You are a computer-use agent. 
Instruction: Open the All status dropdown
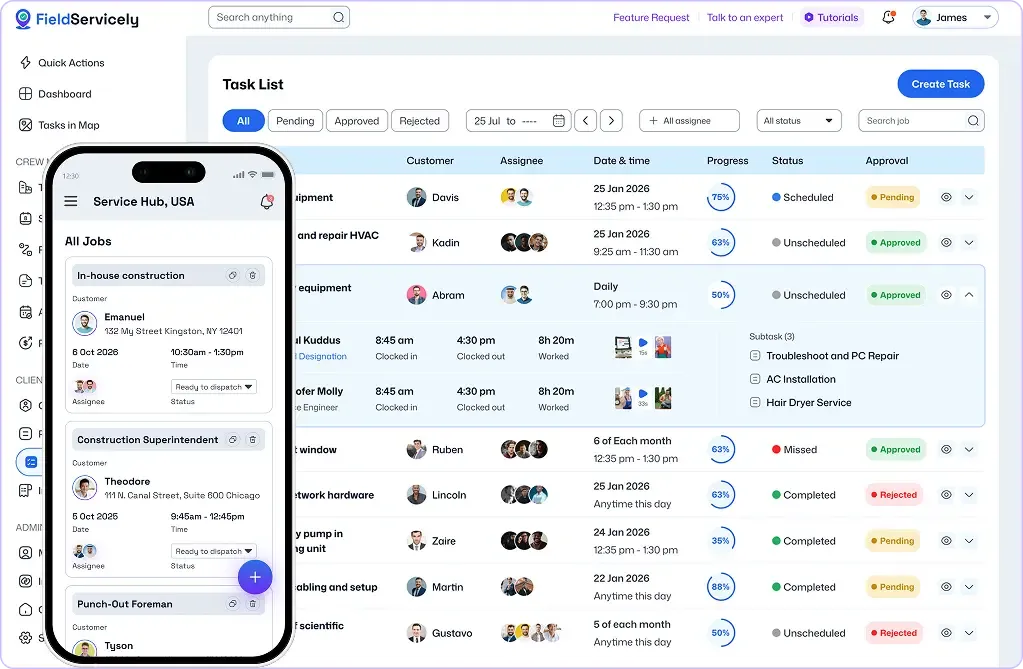[798, 120]
